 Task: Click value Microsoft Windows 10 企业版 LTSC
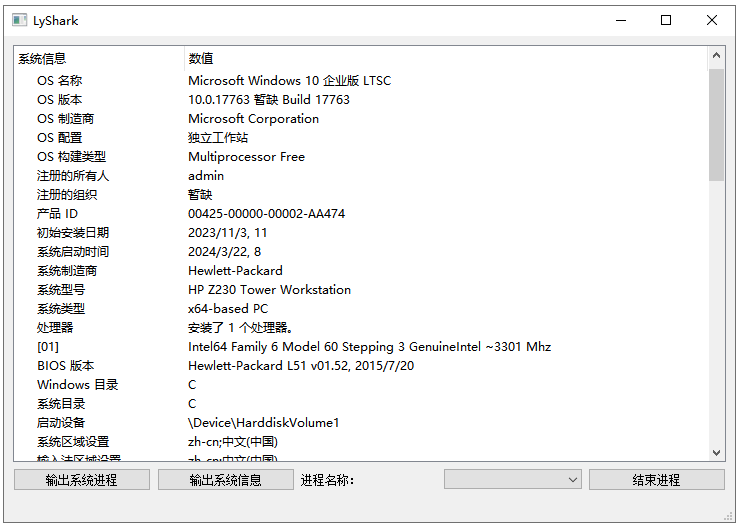pyautogui.click(x=290, y=81)
